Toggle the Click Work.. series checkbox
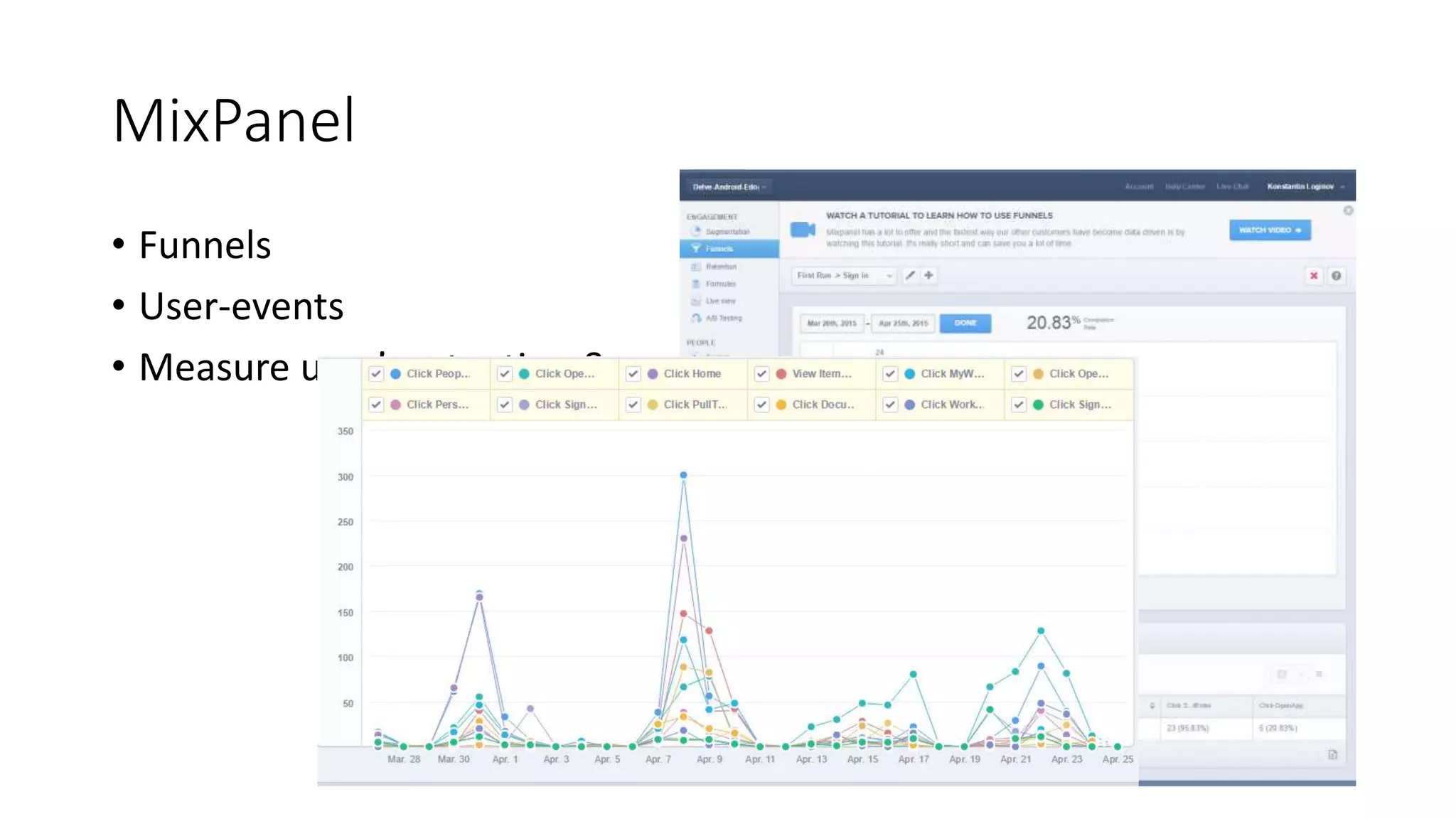Image resolution: width=1456 pixels, height=819 pixels. tap(890, 405)
